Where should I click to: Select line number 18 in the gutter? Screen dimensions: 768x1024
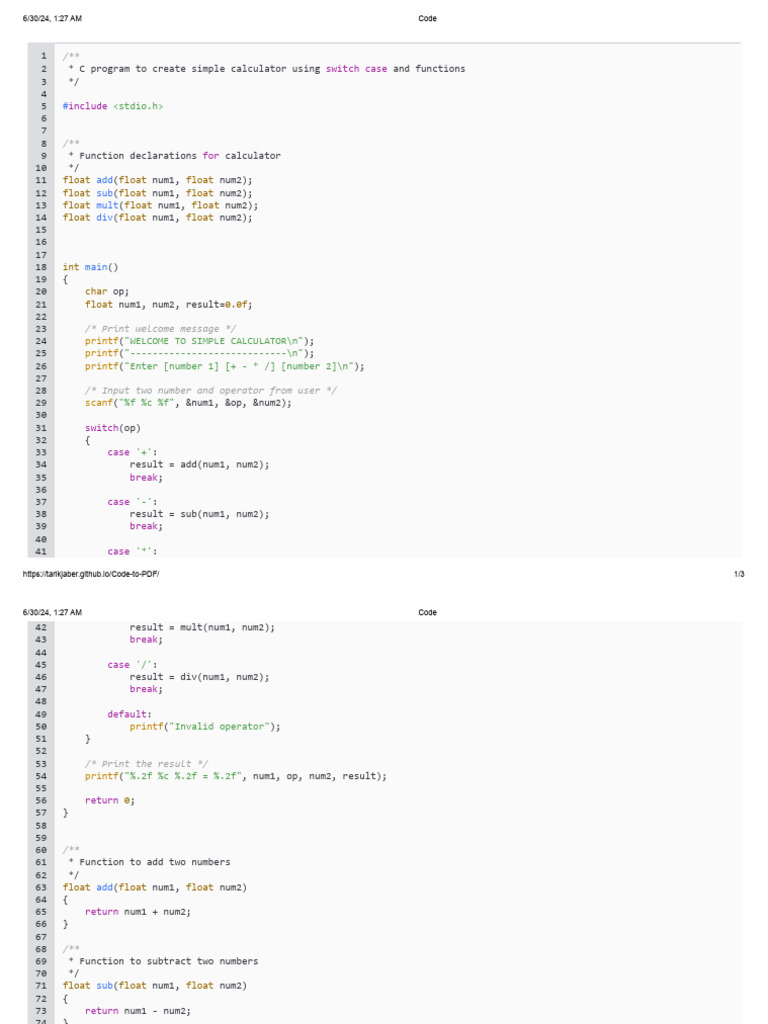click(41, 267)
